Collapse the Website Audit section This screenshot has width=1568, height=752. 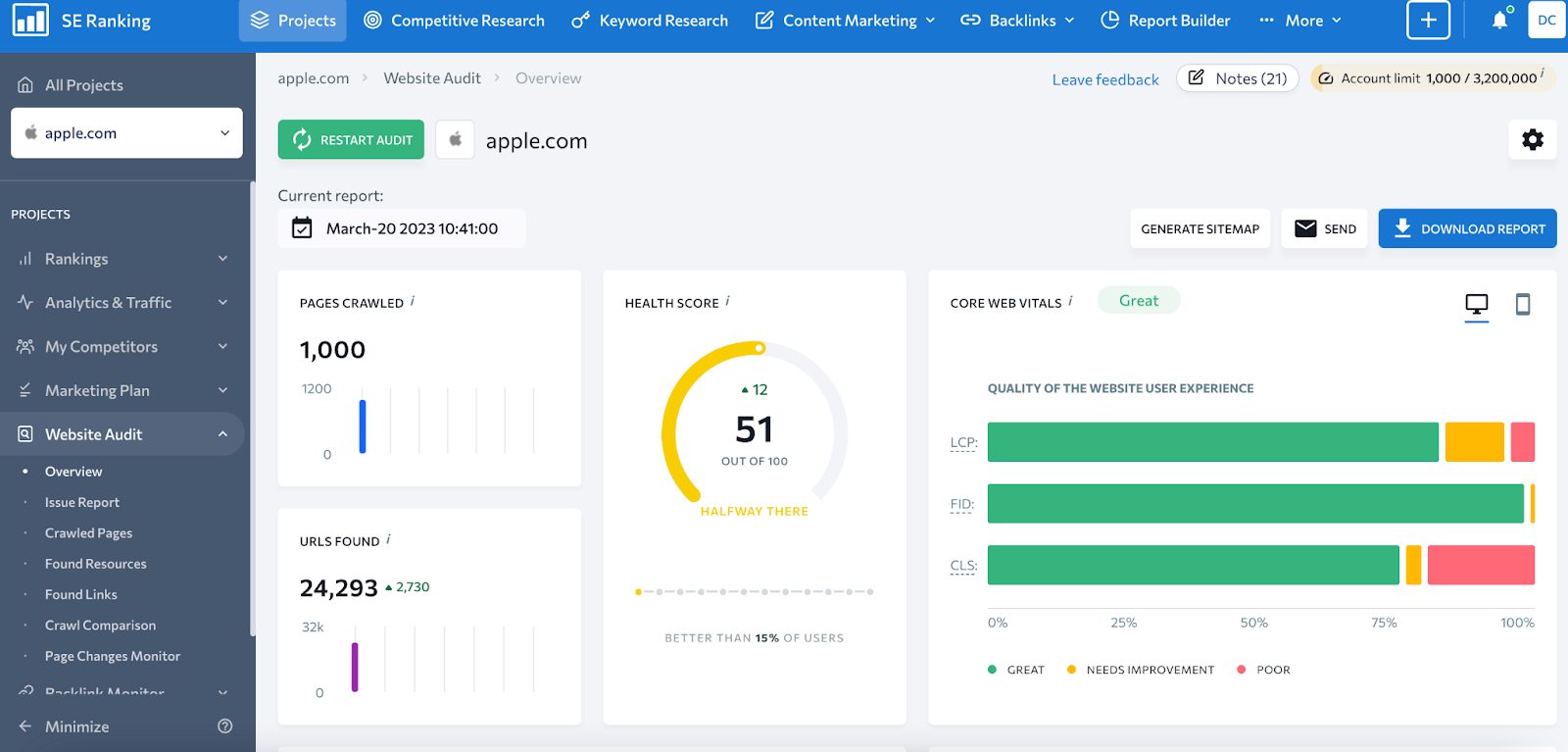click(223, 433)
